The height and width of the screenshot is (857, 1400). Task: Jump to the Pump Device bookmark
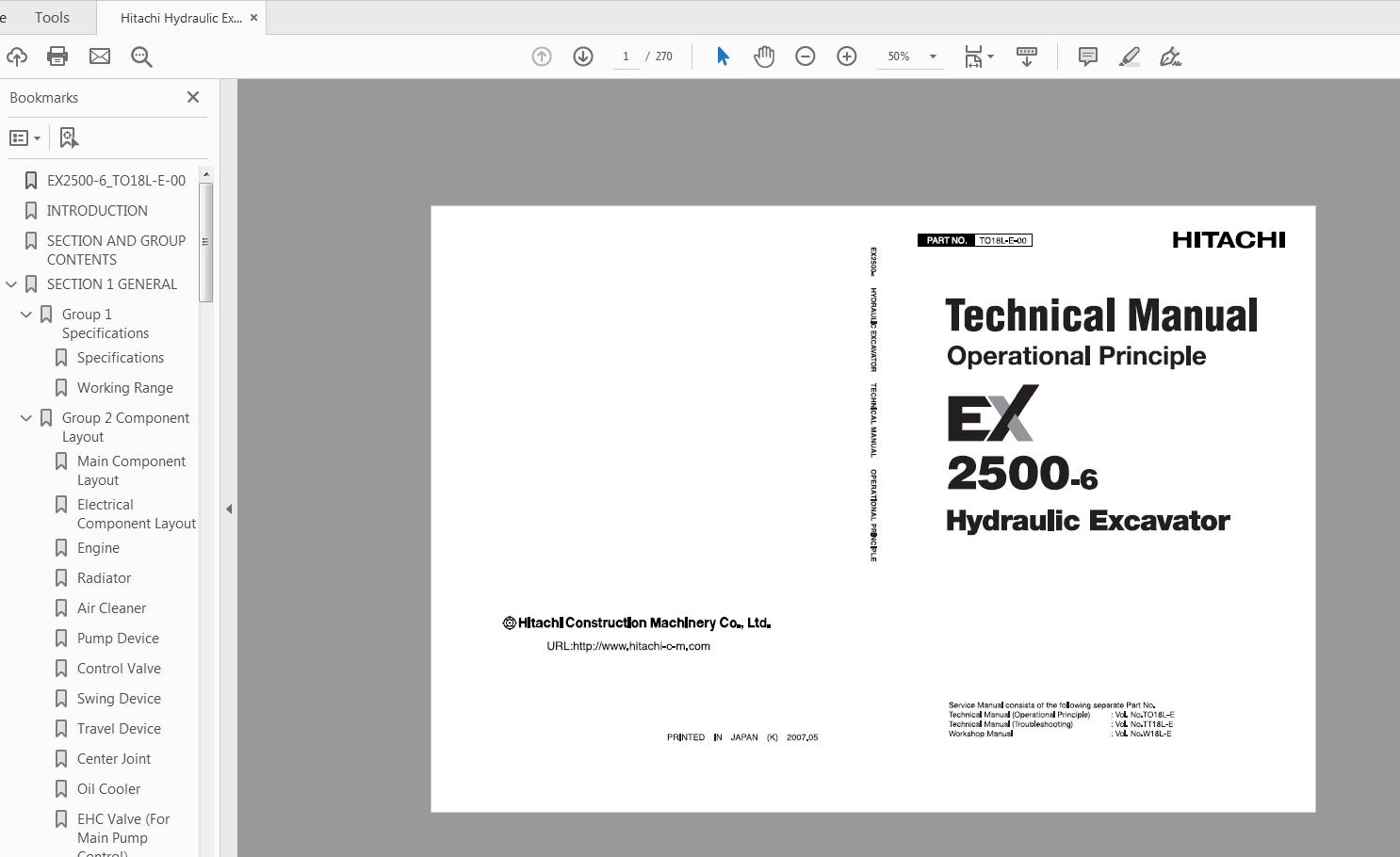point(118,638)
